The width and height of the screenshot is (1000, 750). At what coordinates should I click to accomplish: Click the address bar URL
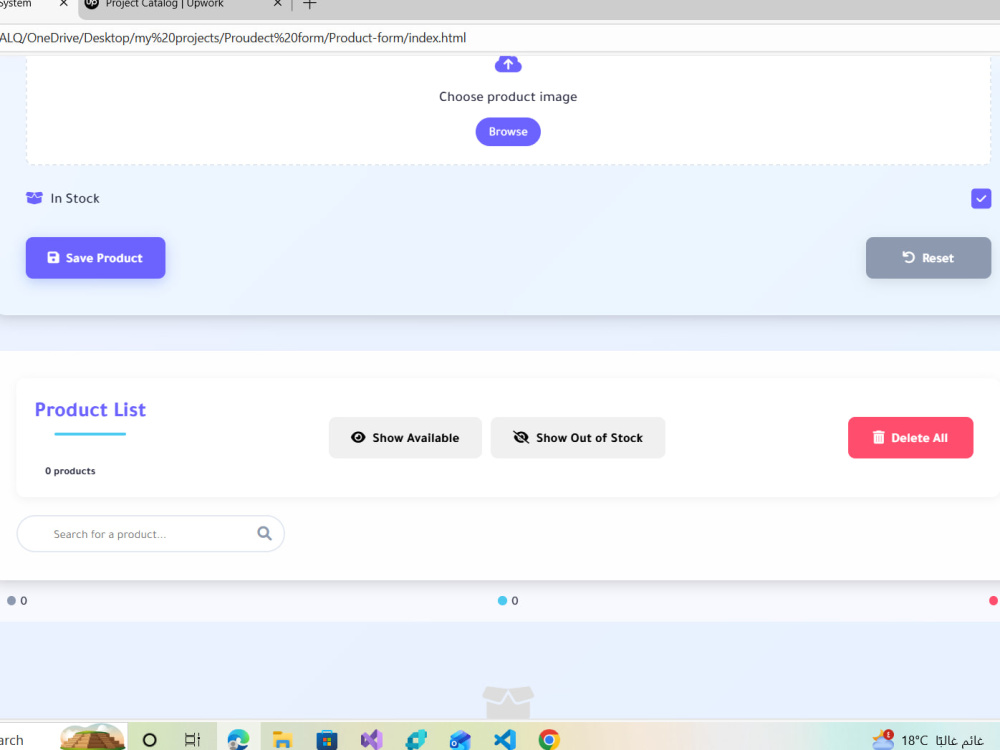(233, 38)
